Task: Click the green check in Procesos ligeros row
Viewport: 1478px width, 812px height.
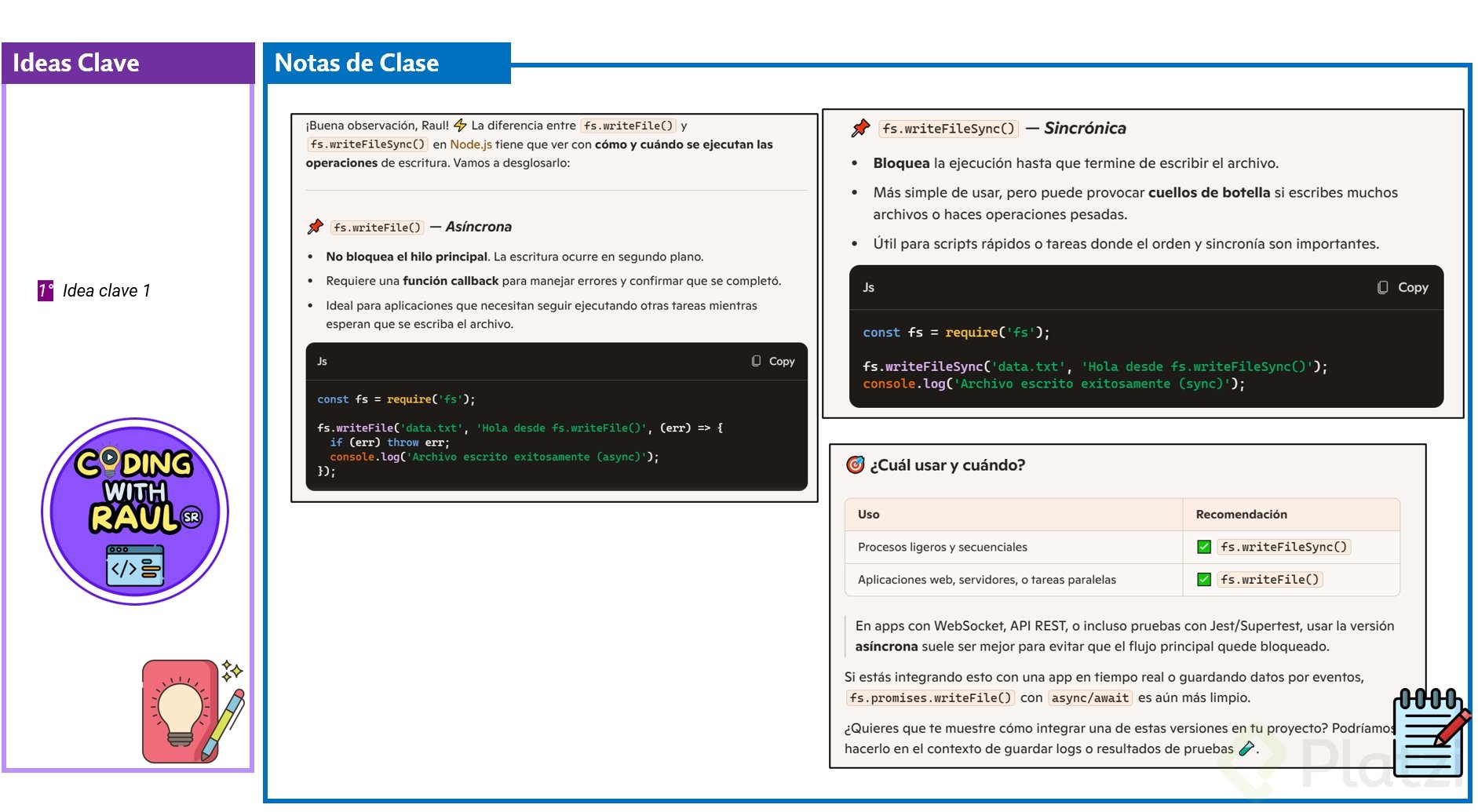Action: coord(1204,547)
